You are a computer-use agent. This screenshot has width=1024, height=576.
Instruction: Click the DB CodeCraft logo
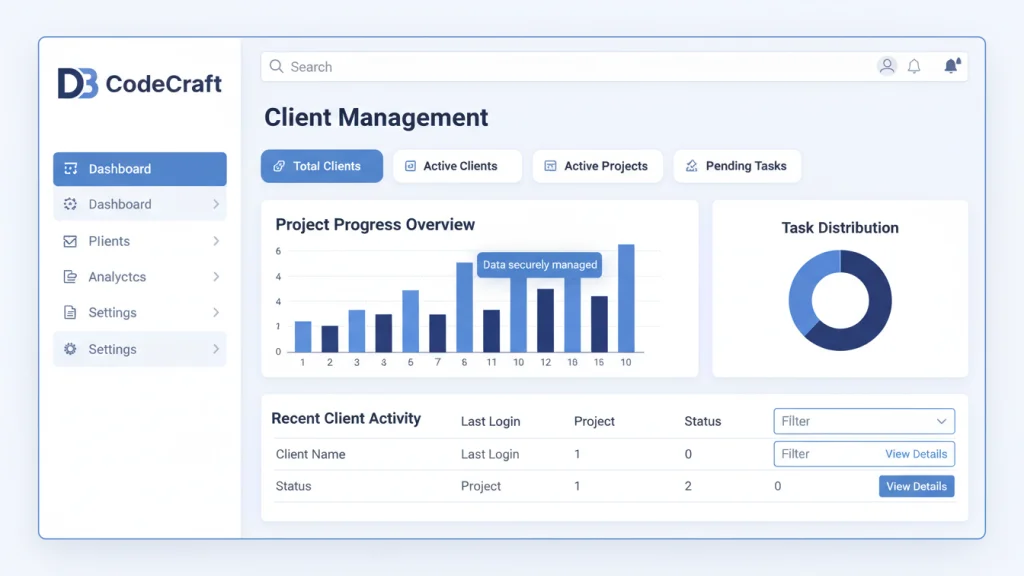tap(140, 84)
